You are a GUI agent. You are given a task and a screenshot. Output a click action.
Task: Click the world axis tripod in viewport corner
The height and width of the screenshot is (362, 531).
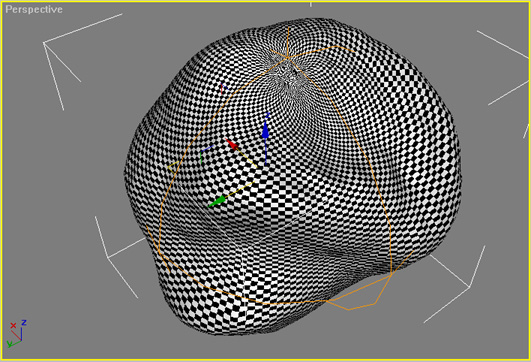(x=16, y=333)
